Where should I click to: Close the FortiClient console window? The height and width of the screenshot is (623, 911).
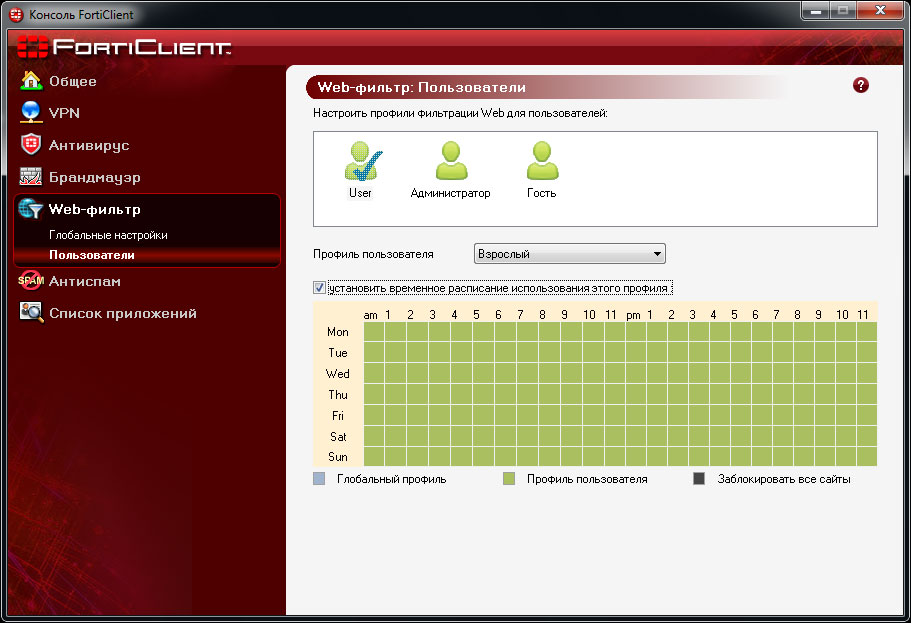880,10
